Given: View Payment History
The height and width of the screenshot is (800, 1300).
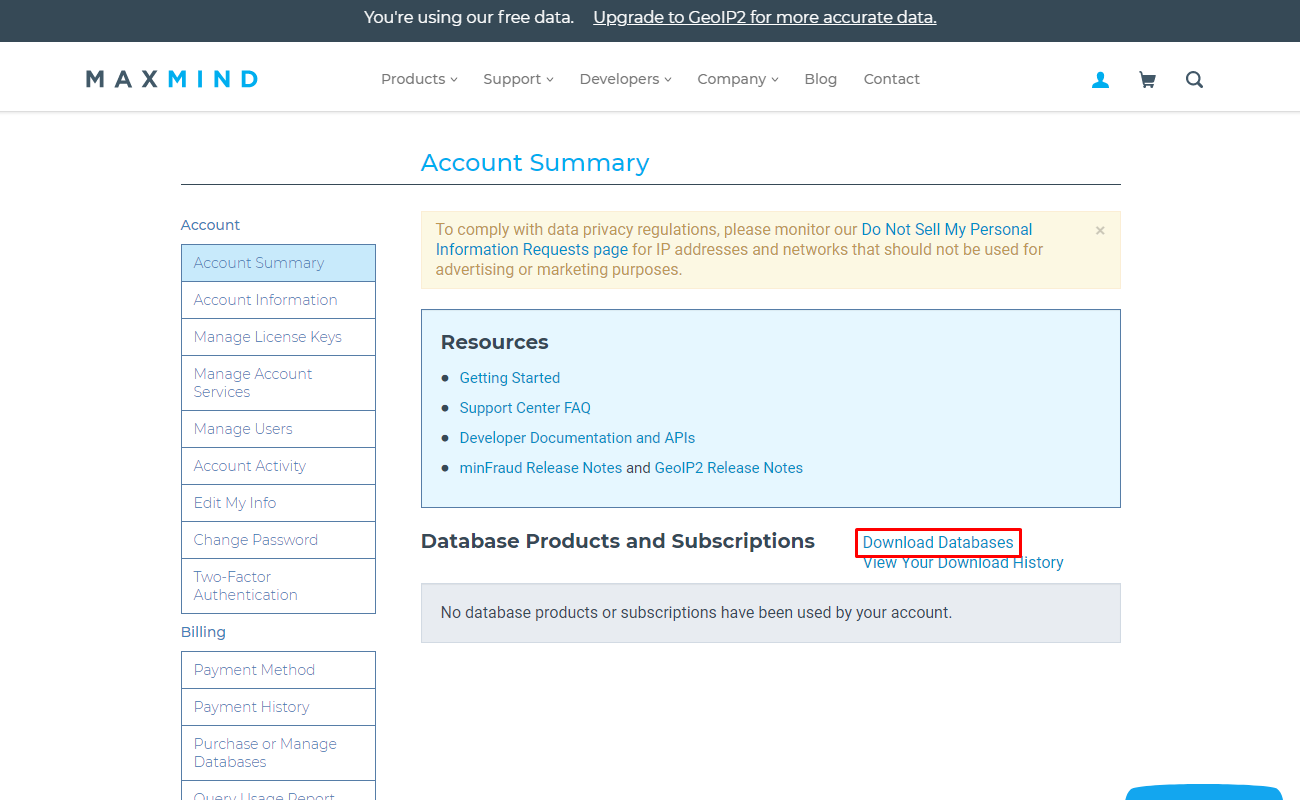Looking at the screenshot, I should coord(278,707).
